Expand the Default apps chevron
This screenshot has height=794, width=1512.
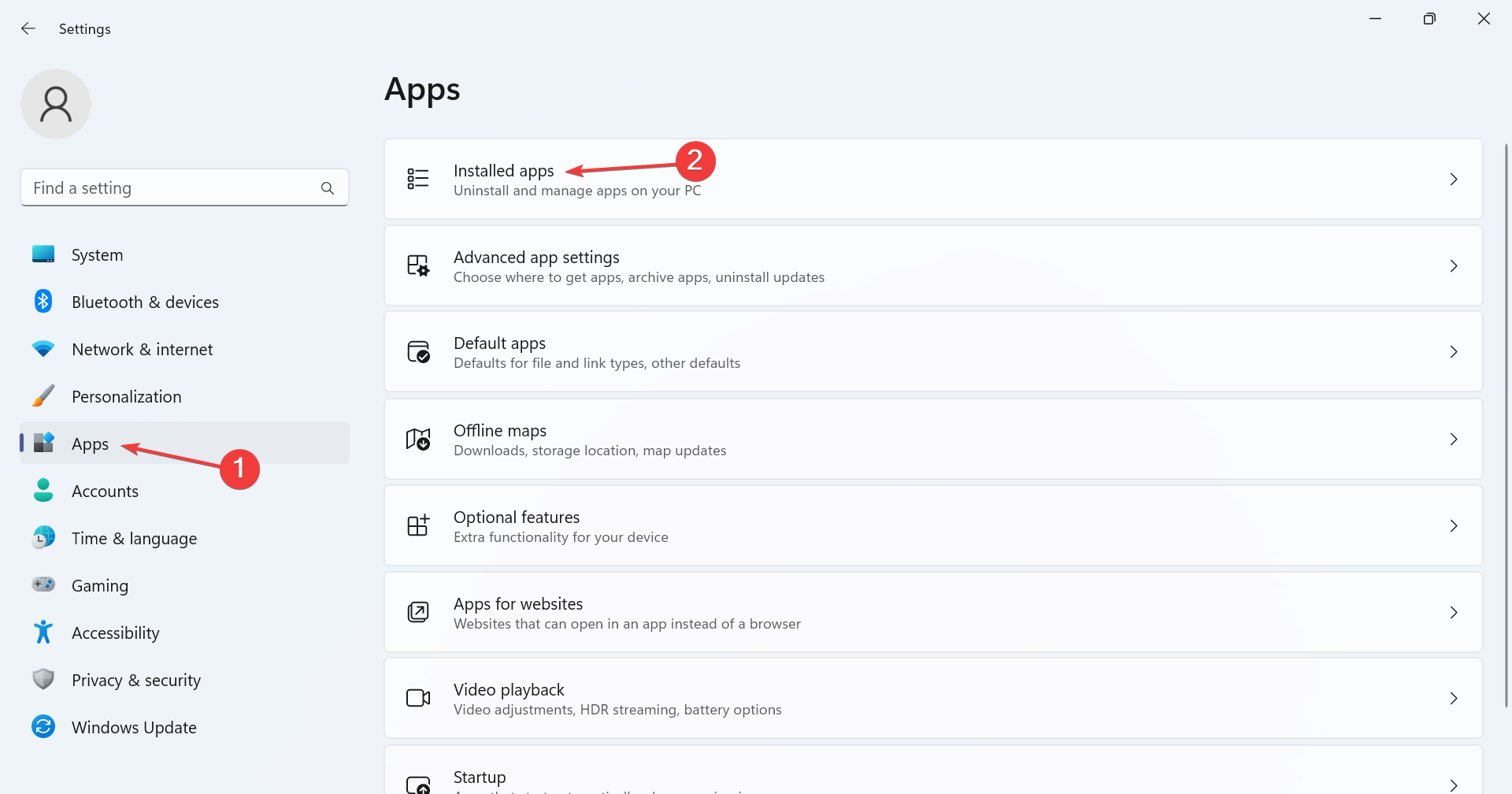(x=1454, y=352)
